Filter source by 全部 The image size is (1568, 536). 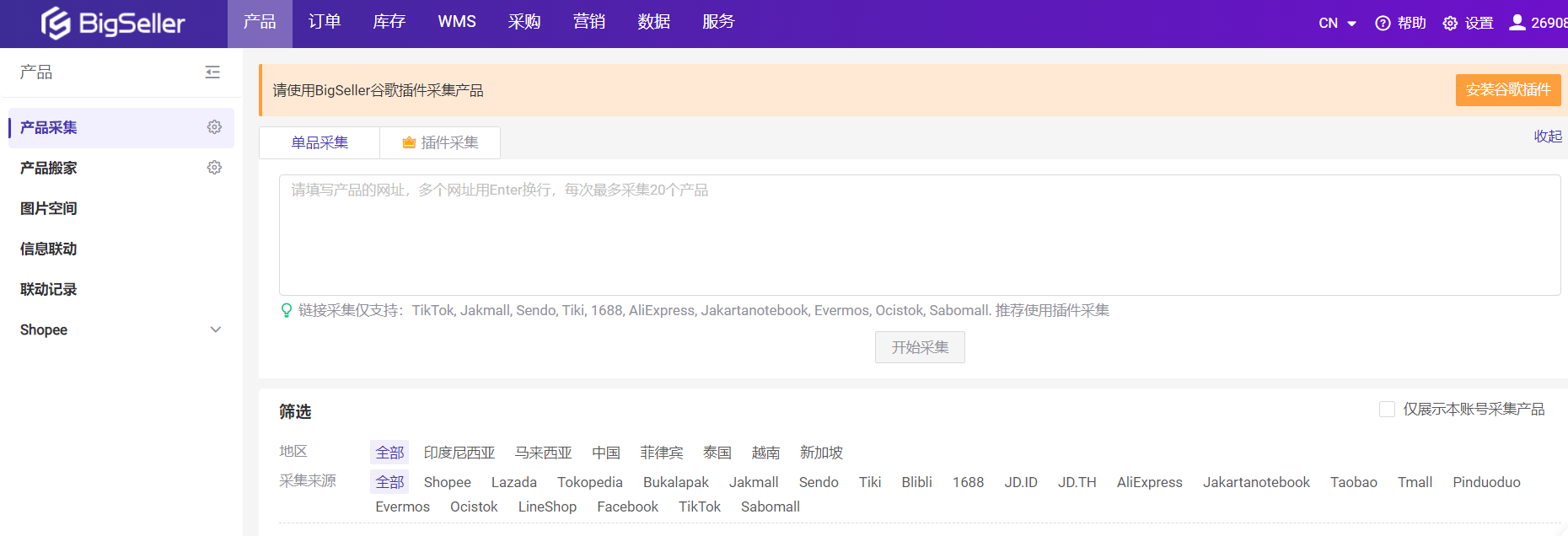[x=389, y=482]
